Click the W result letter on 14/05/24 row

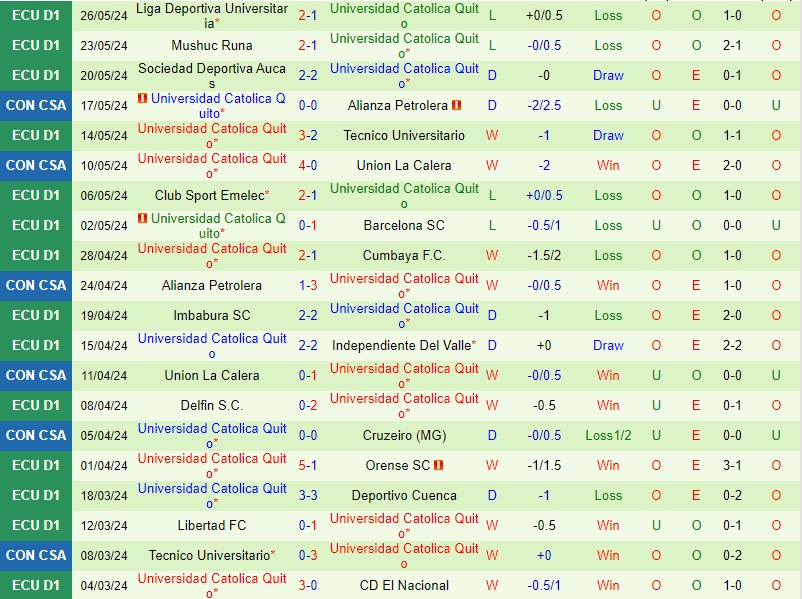point(492,136)
